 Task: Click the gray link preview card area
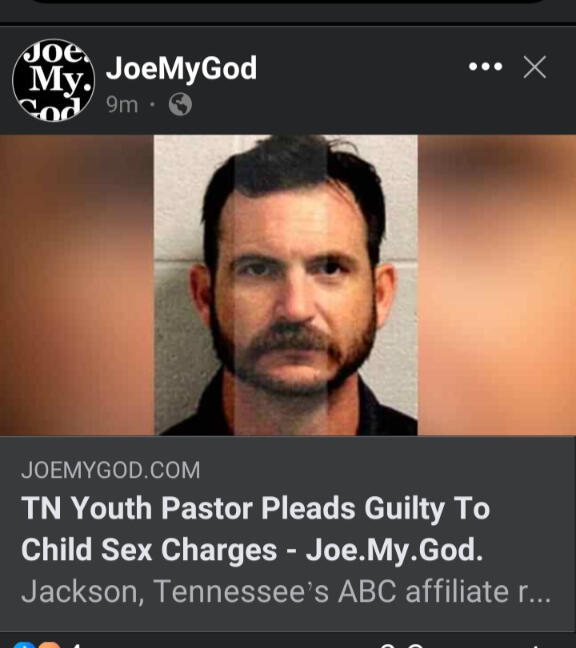click(x=288, y=533)
